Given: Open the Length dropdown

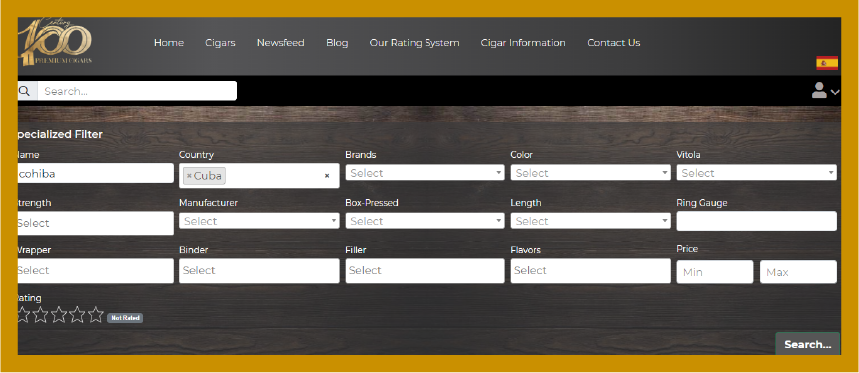Looking at the screenshot, I should (590, 221).
